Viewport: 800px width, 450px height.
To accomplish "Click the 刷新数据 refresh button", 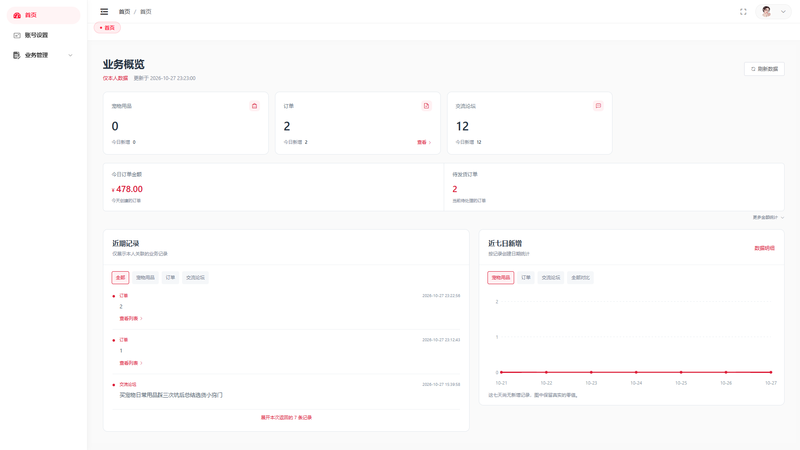I will coord(764,69).
